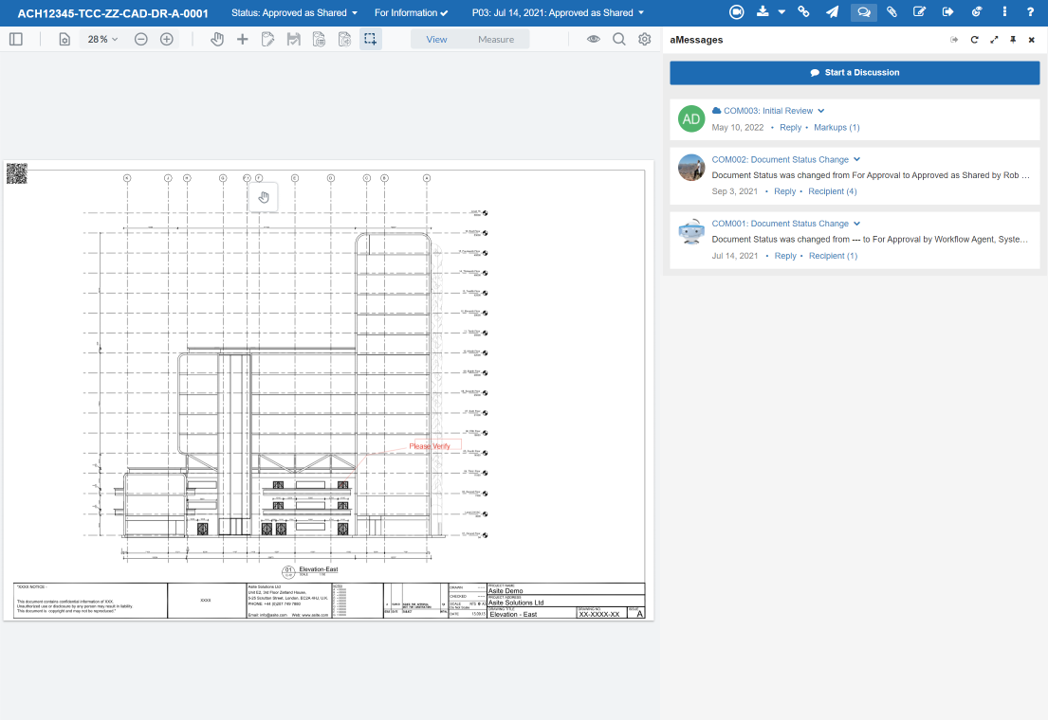Toggle the markup visibility eye icon
This screenshot has height=720, width=1048.
tap(593, 38)
